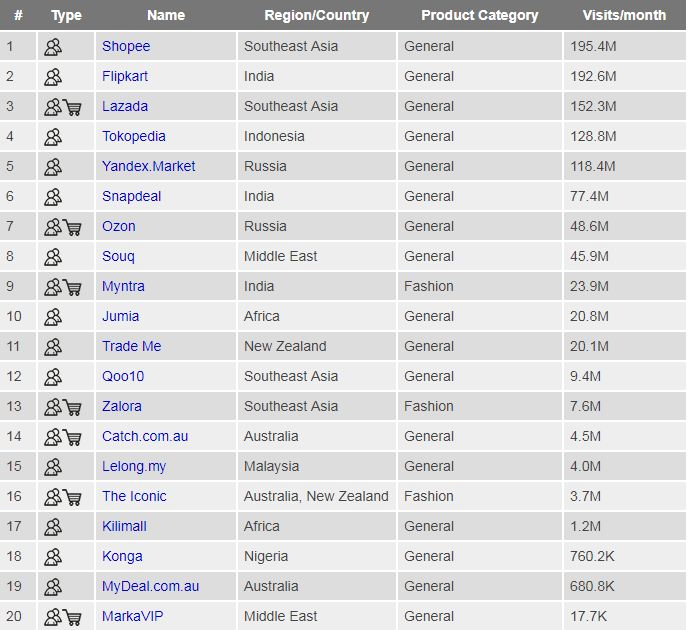688x630 pixels.
Task: Follow the Snapdeal link
Action: [131, 196]
